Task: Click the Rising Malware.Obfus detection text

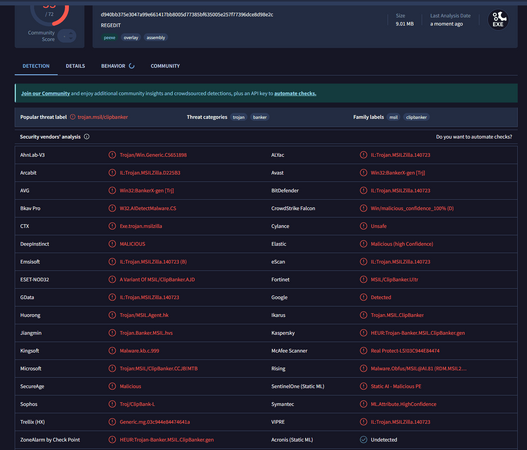Action: (418, 369)
